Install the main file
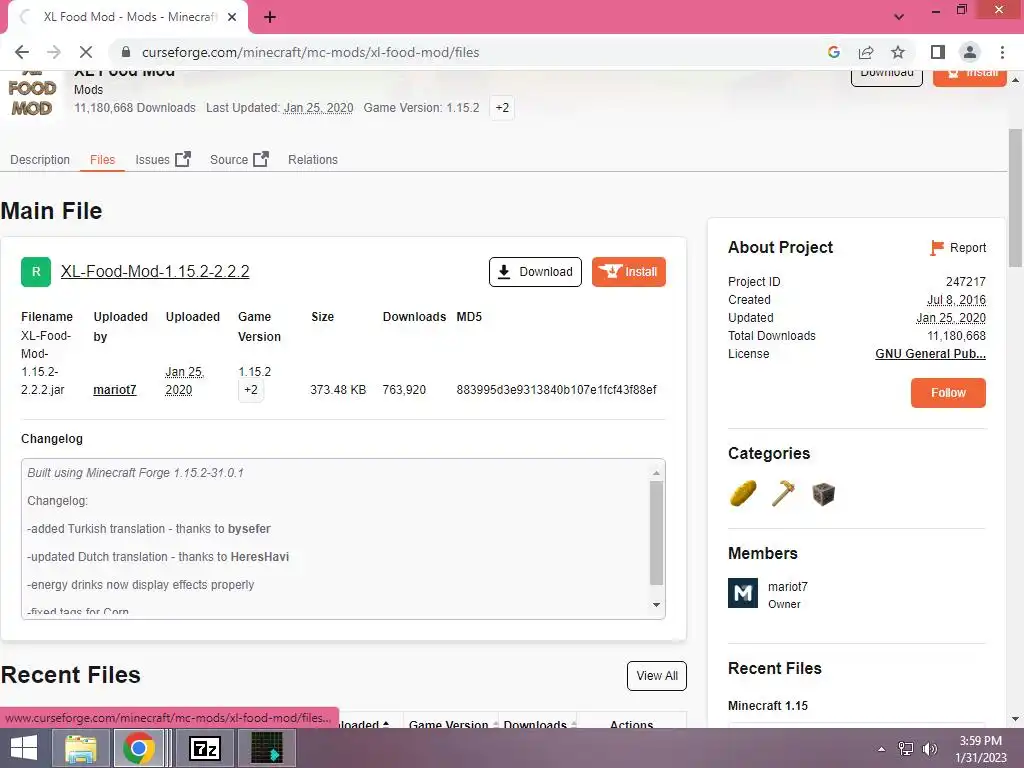 point(629,272)
